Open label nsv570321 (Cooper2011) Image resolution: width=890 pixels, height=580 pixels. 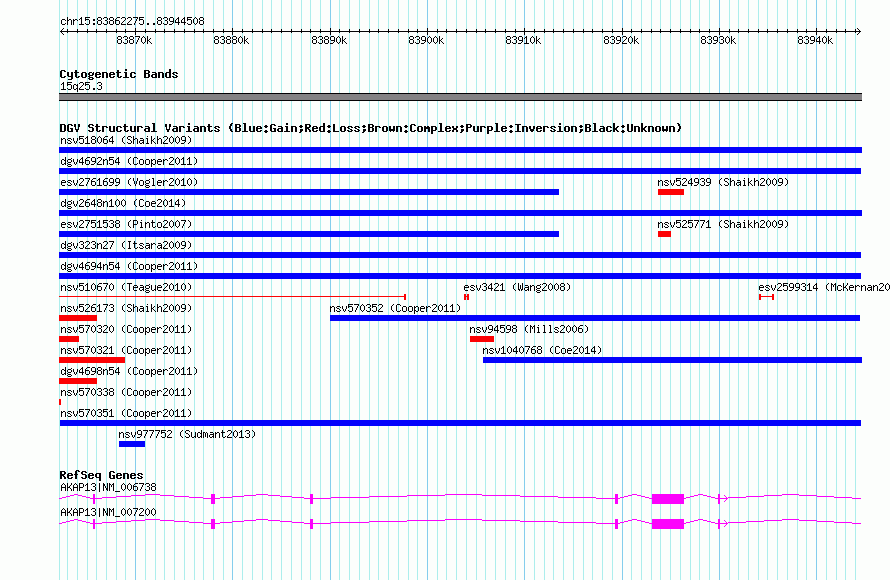(126, 350)
